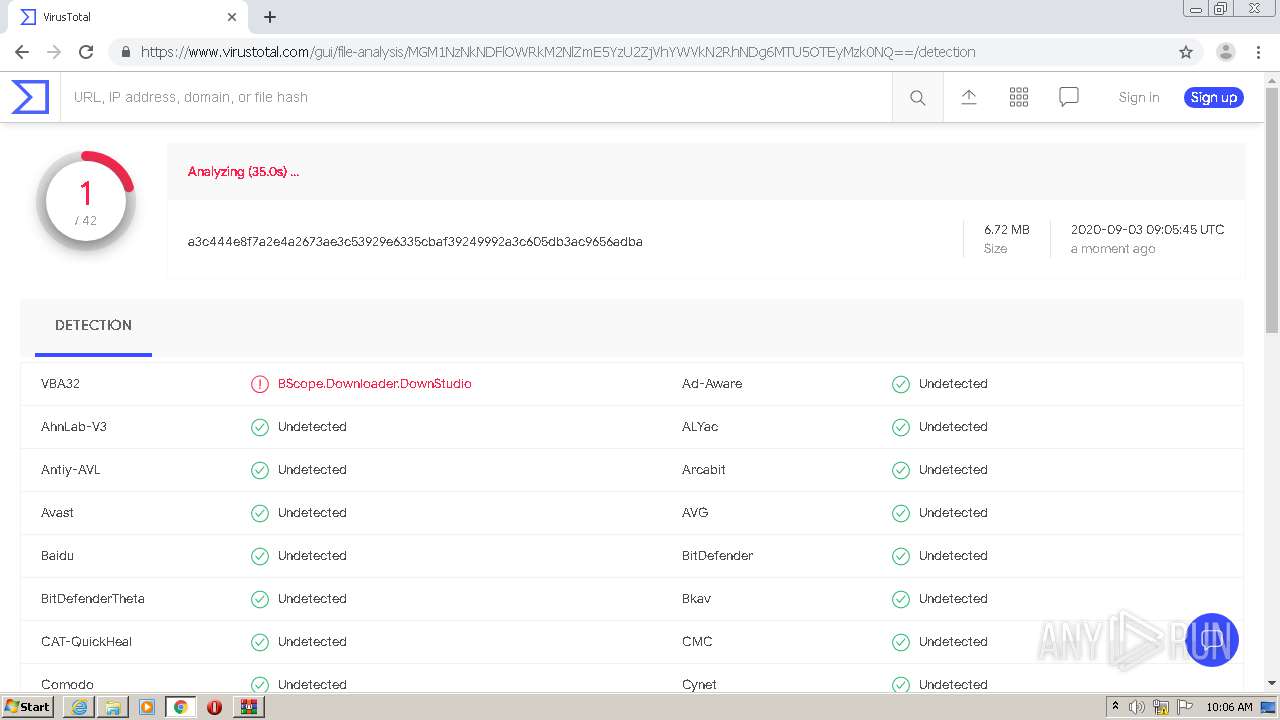Focus the URL, IP address, domain search field

click(x=476, y=97)
